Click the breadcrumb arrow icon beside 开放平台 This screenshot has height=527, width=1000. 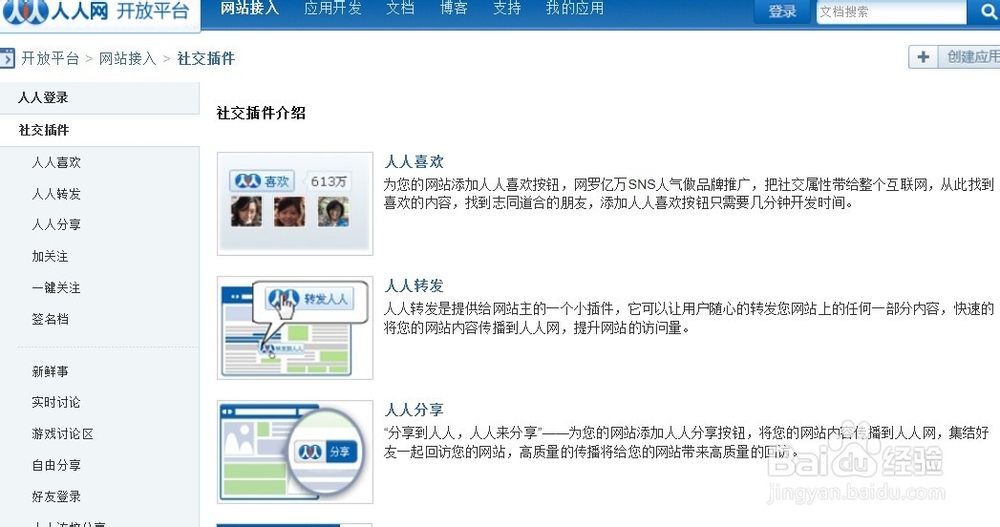click(x=7, y=59)
